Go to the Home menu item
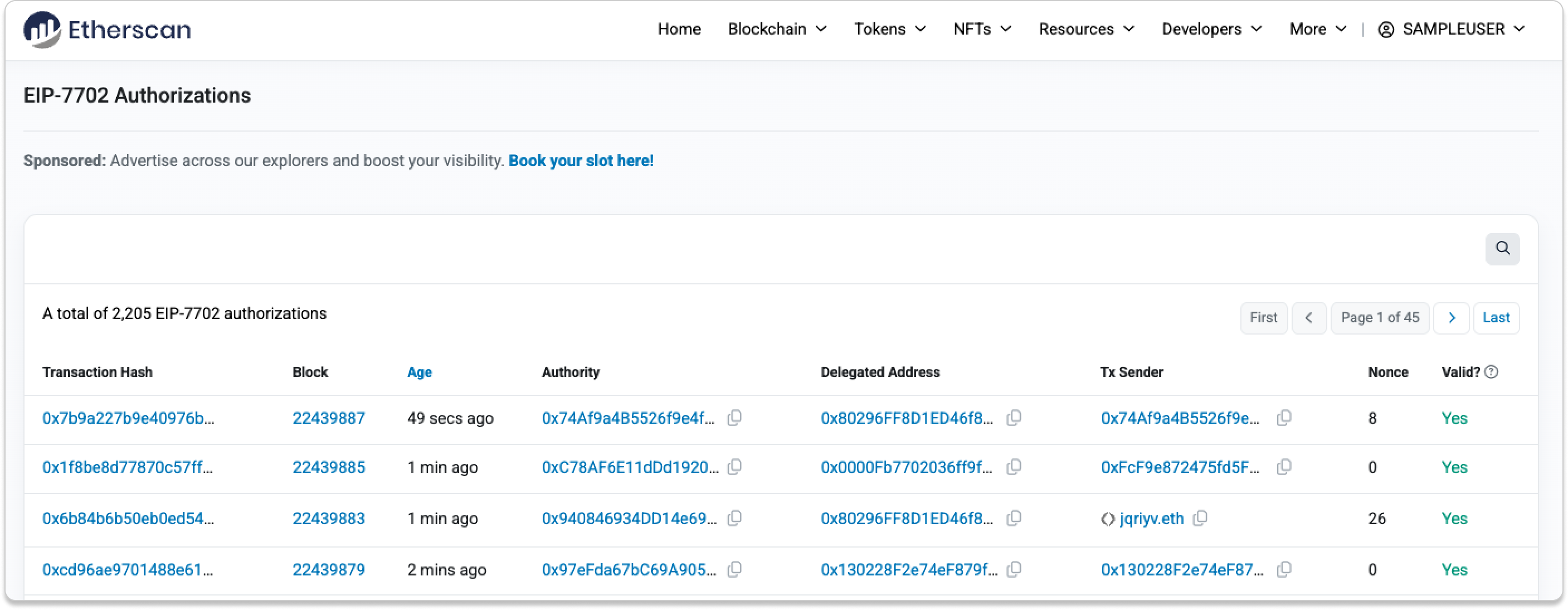This screenshot has height=610, width=1568. click(679, 29)
